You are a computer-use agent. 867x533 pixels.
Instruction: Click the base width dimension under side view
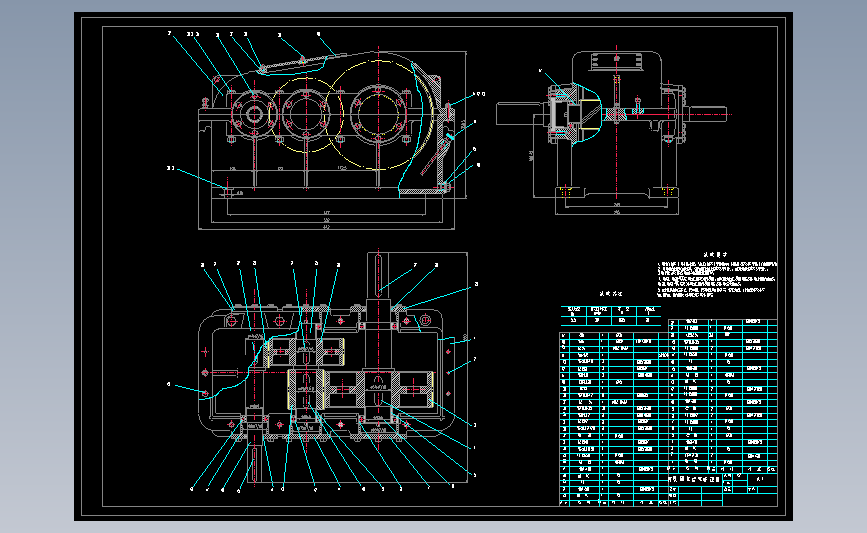click(x=617, y=212)
